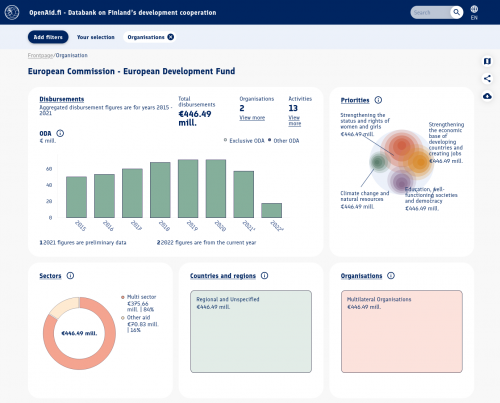The height and width of the screenshot is (403, 500).
Task: Select the 2022 bar in ODA chart
Action: coord(272,210)
